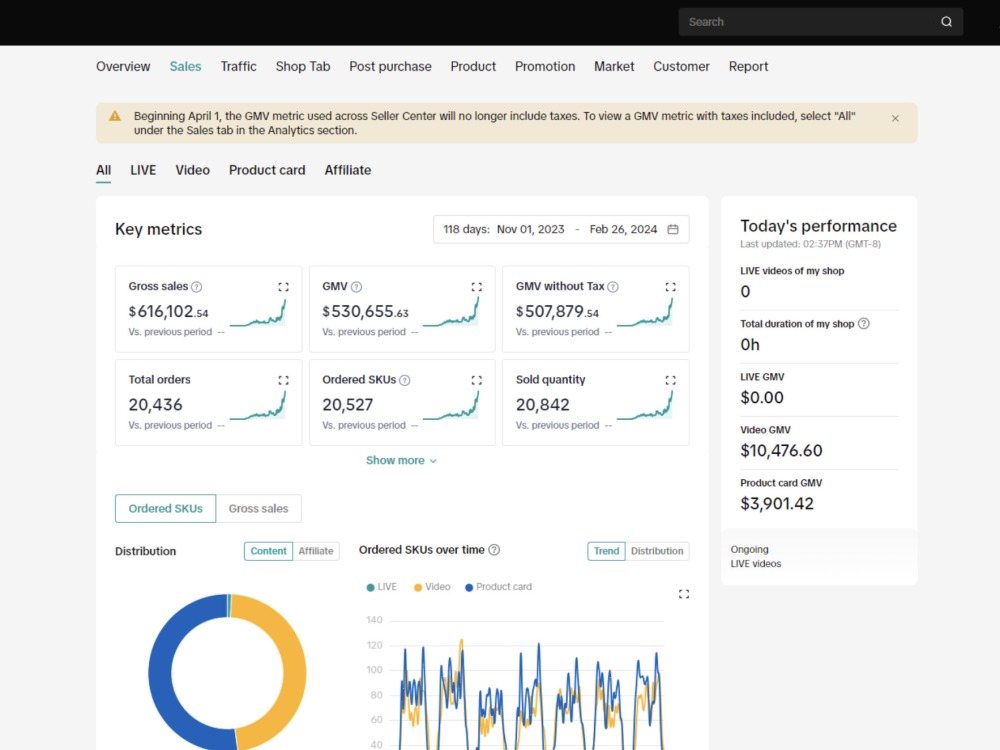Show GMV info tooltip icon
Viewport: 1000px width, 750px height.
coord(357,287)
